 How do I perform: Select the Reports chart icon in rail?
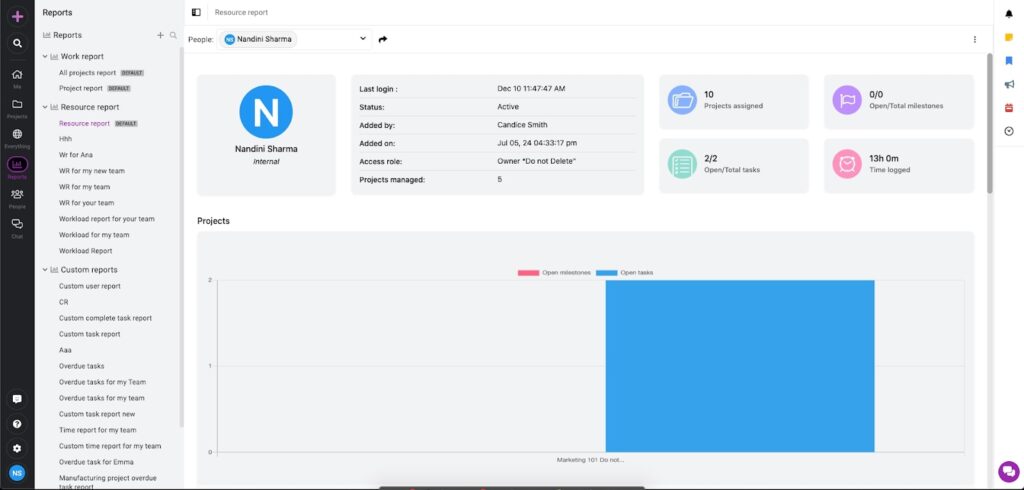17,165
